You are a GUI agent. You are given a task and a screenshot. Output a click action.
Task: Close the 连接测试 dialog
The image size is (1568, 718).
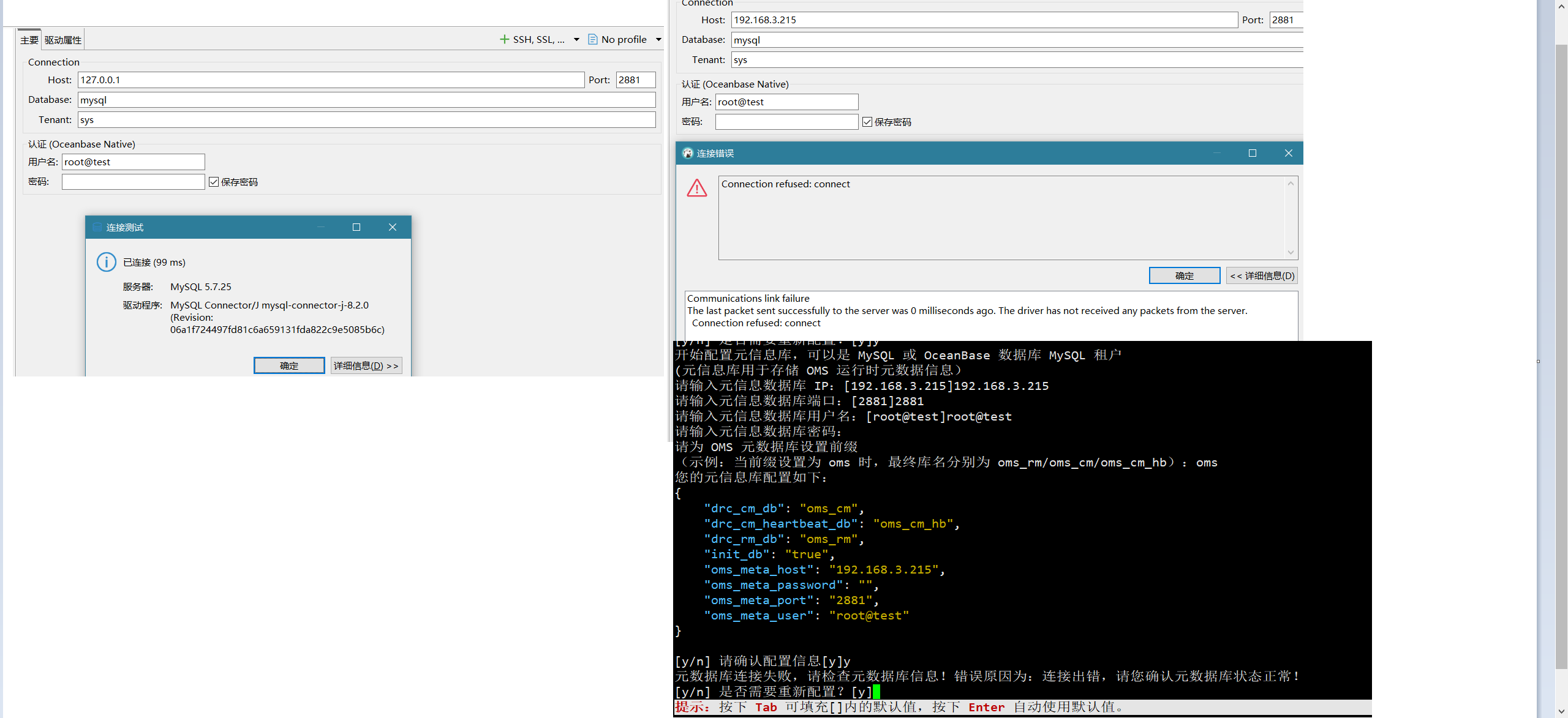(393, 227)
